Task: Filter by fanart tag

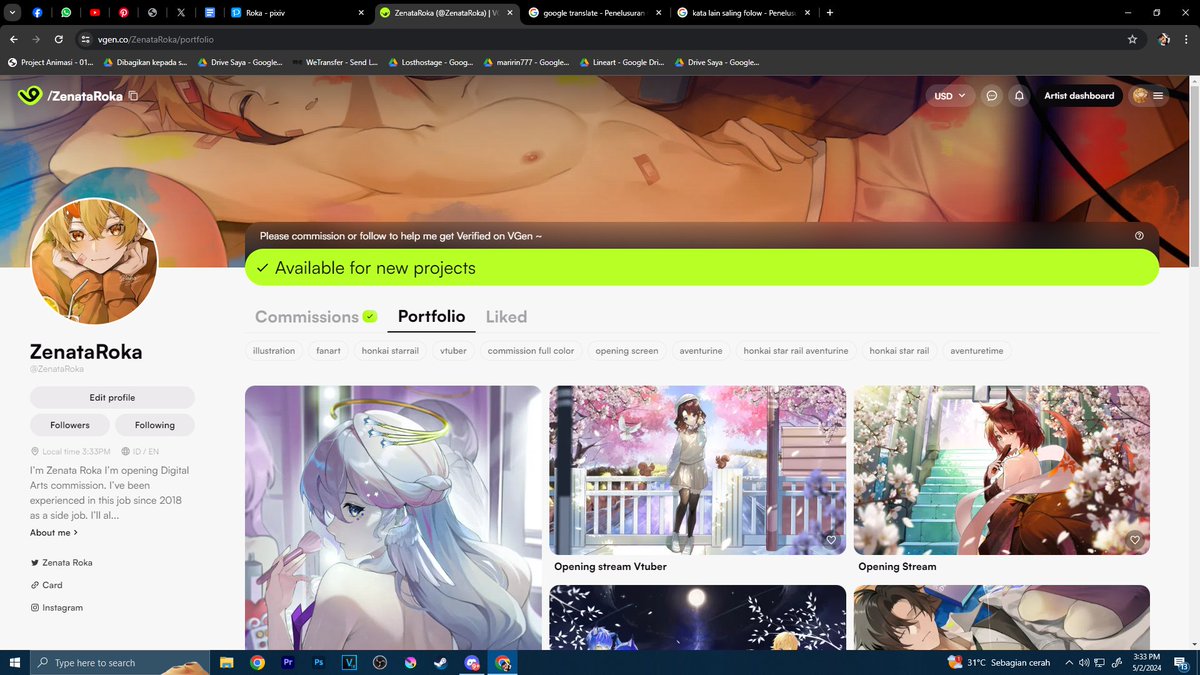Action: pos(328,351)
